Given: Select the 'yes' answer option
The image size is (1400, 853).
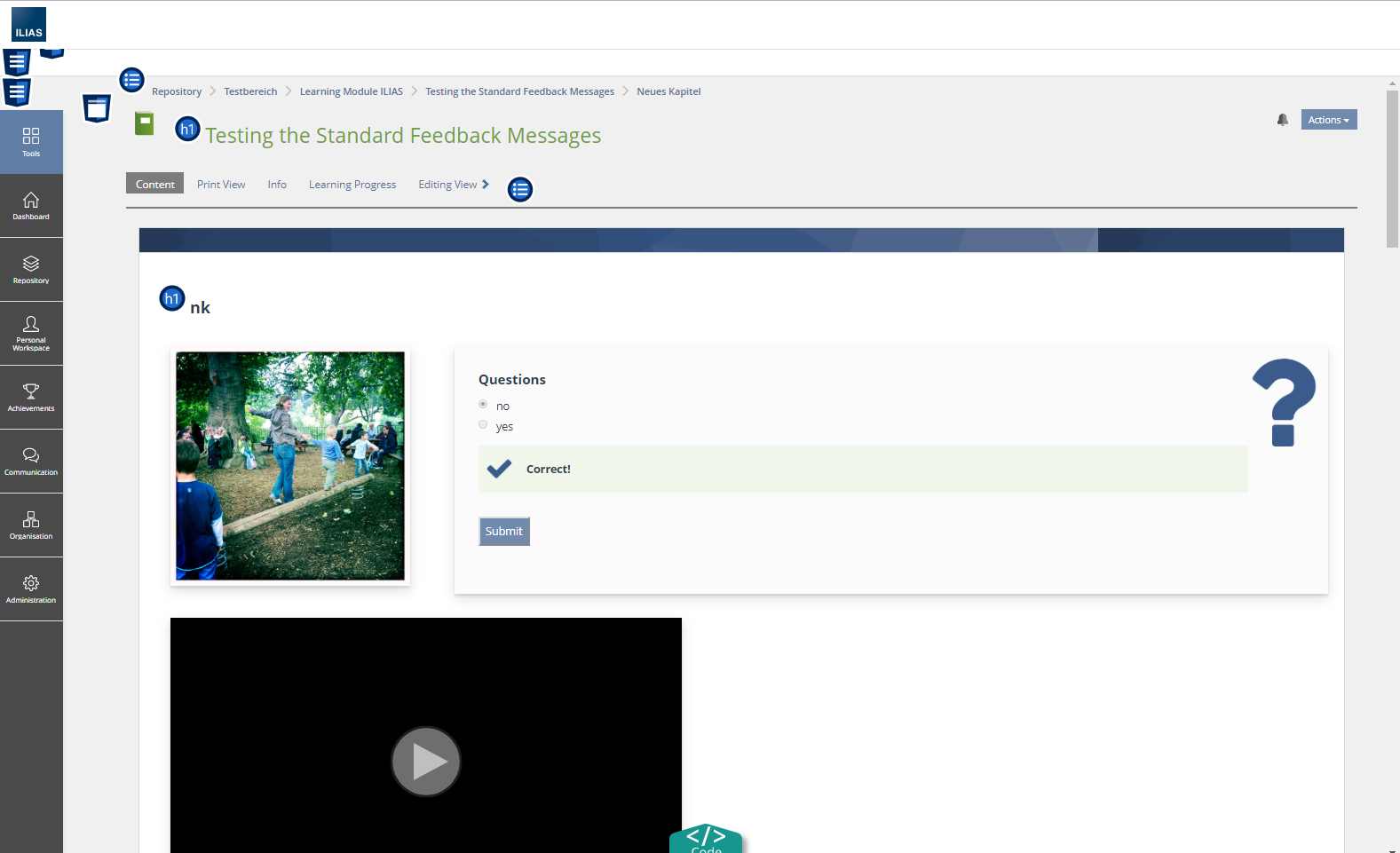Looking at the screenshot, I should point(483,425).
